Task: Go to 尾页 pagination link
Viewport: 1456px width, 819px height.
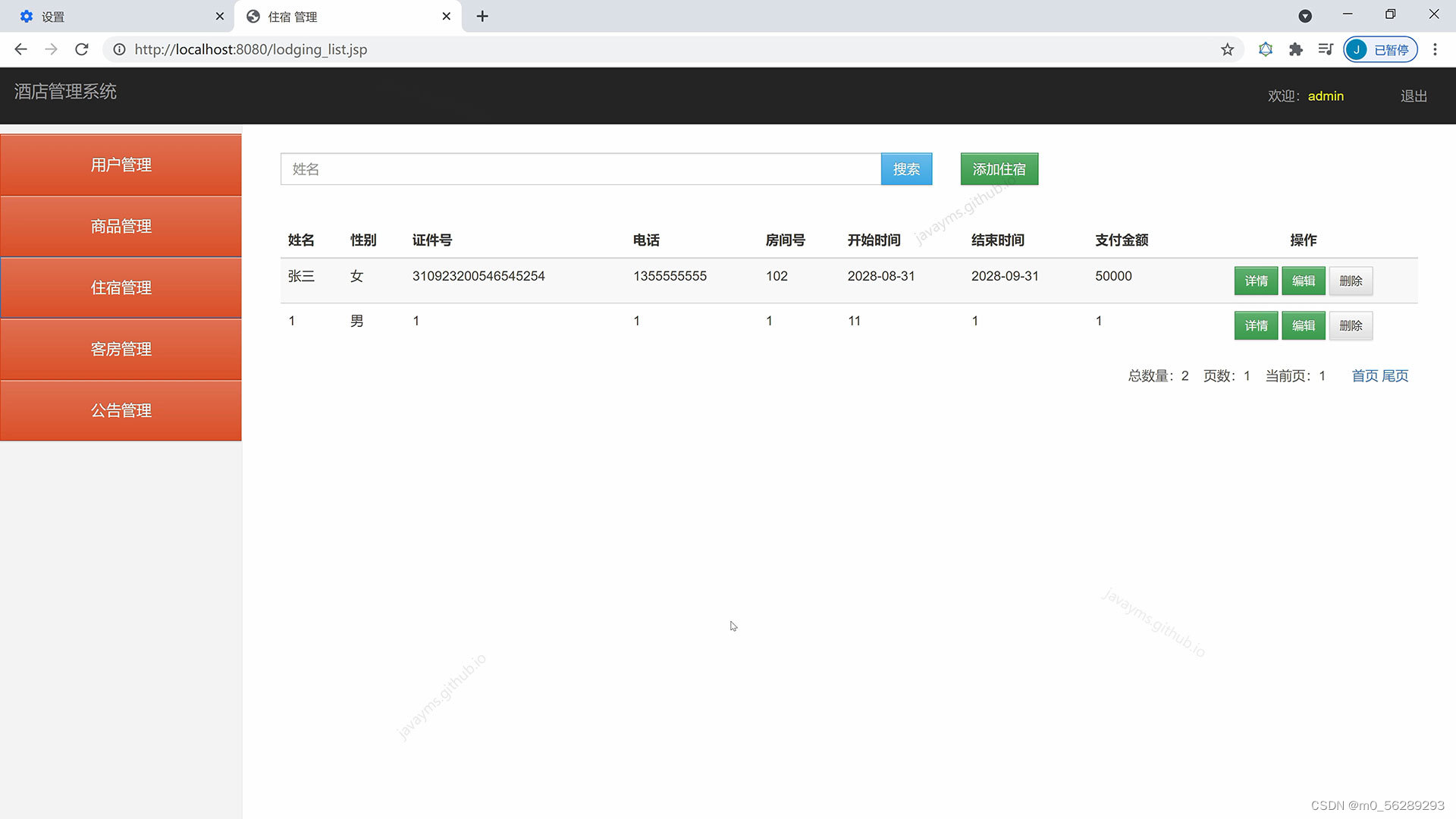Action: [x=1395, y=376]
